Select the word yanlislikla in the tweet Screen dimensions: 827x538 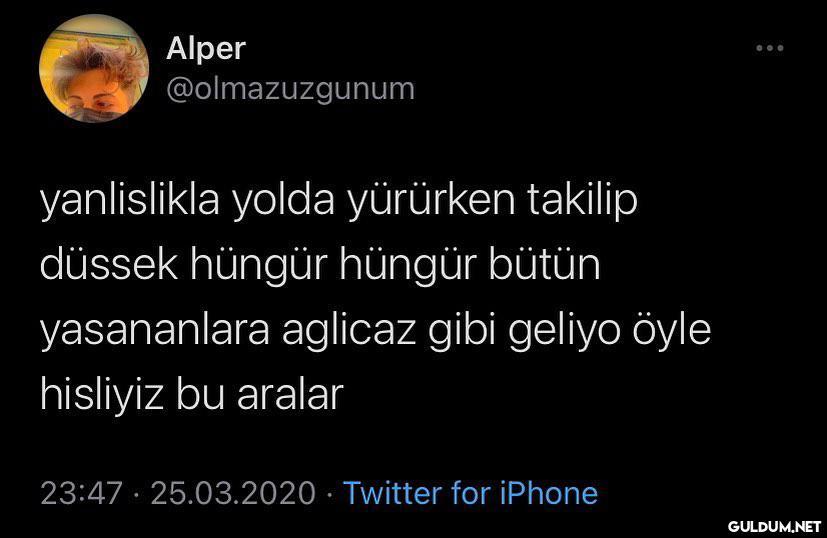click(x=130, y=200)
